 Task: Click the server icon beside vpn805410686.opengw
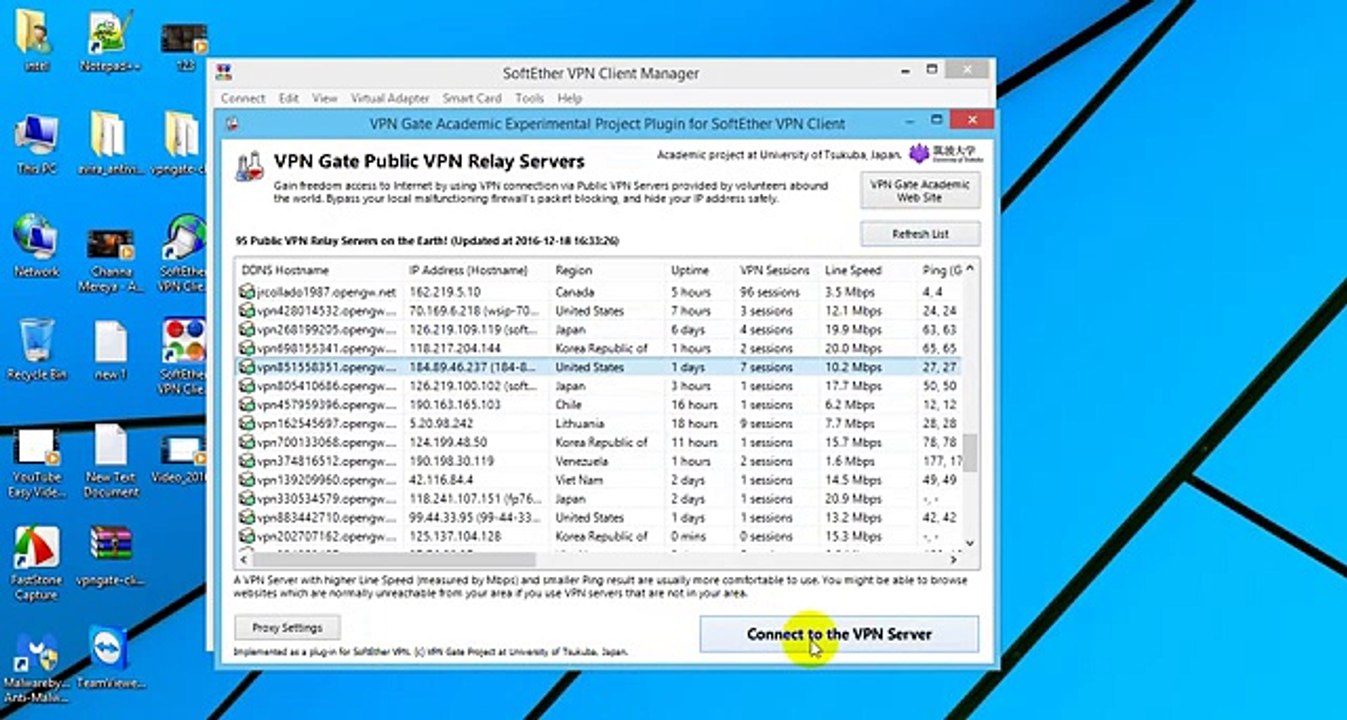pyautogui.click(x=247, y=386)
